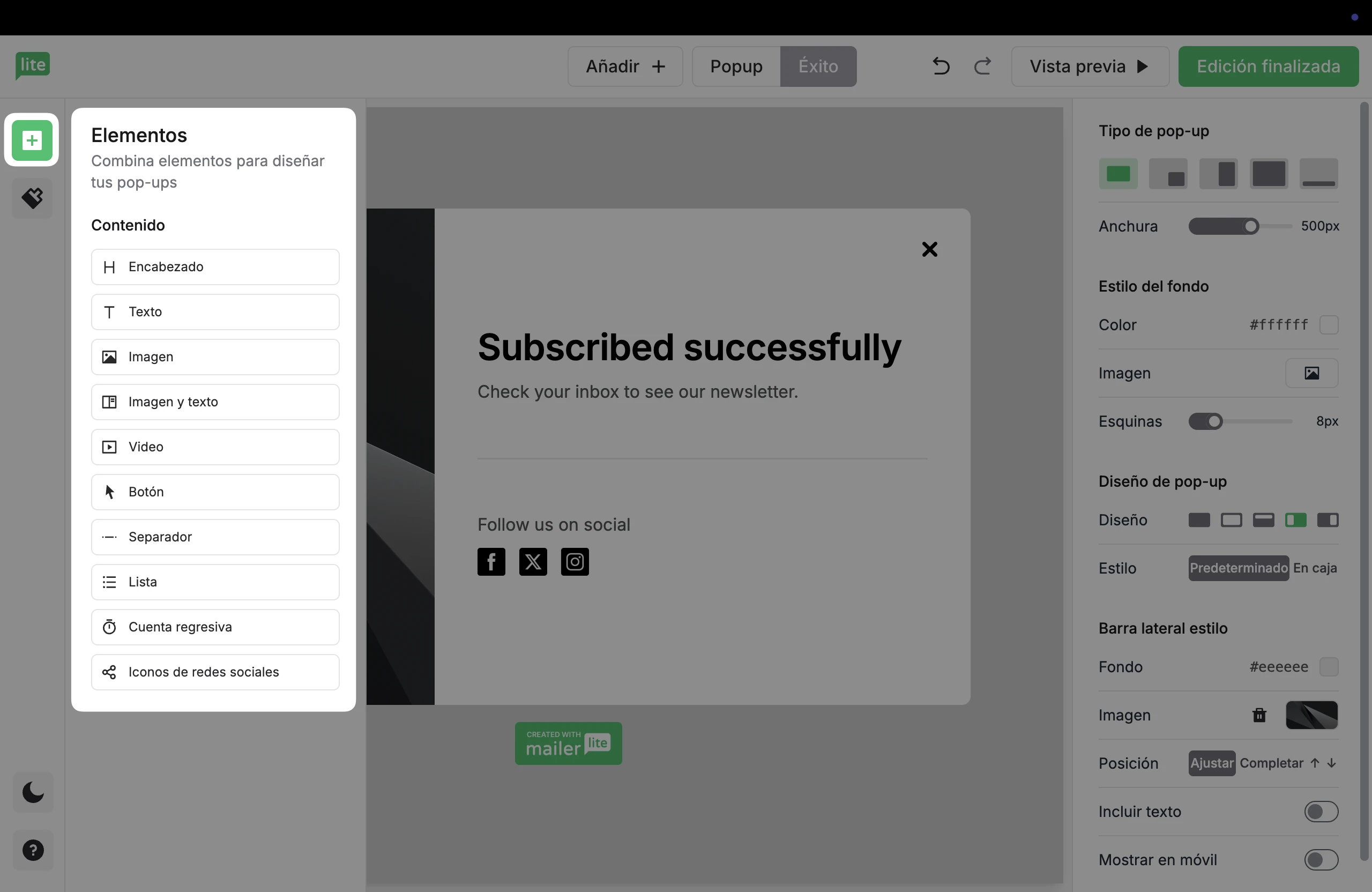1372x892 pixels.
Task: Add a Cuenta regresiva element
Action: click(215, 627)
